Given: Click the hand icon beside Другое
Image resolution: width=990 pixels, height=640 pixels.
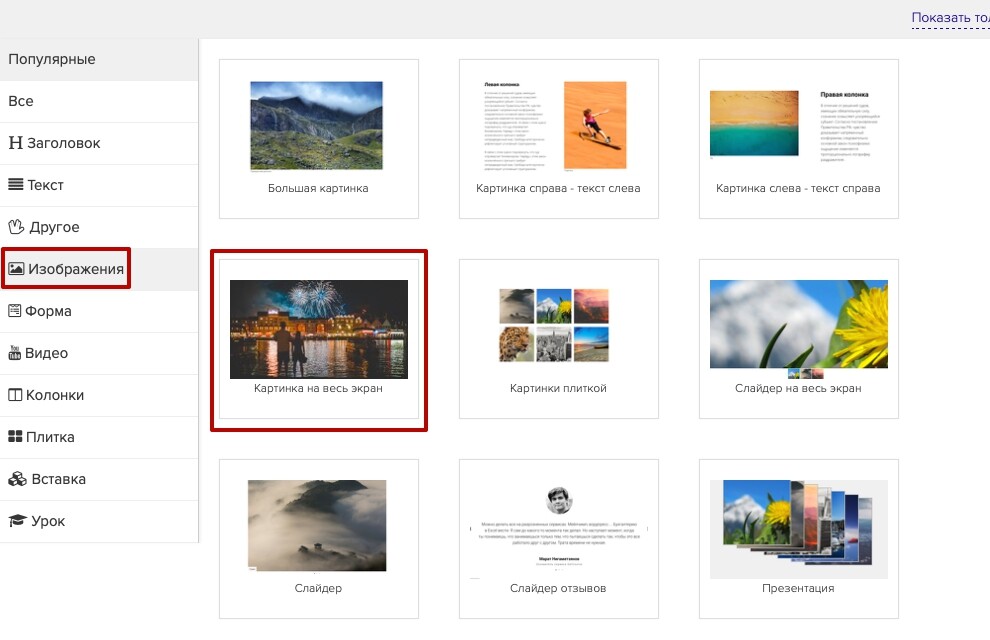Looking at the screenshot, I should click(15, 227).
